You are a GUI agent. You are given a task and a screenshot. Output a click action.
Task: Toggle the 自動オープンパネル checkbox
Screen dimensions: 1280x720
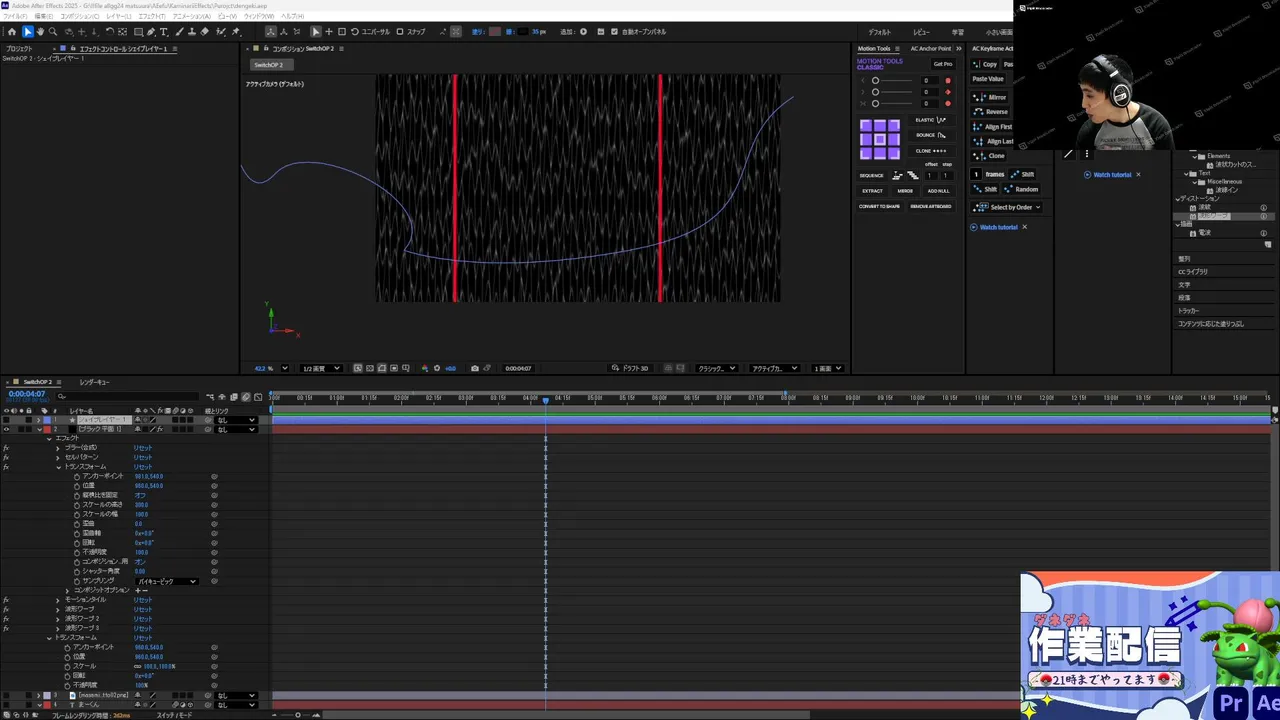tap(614, 32)
